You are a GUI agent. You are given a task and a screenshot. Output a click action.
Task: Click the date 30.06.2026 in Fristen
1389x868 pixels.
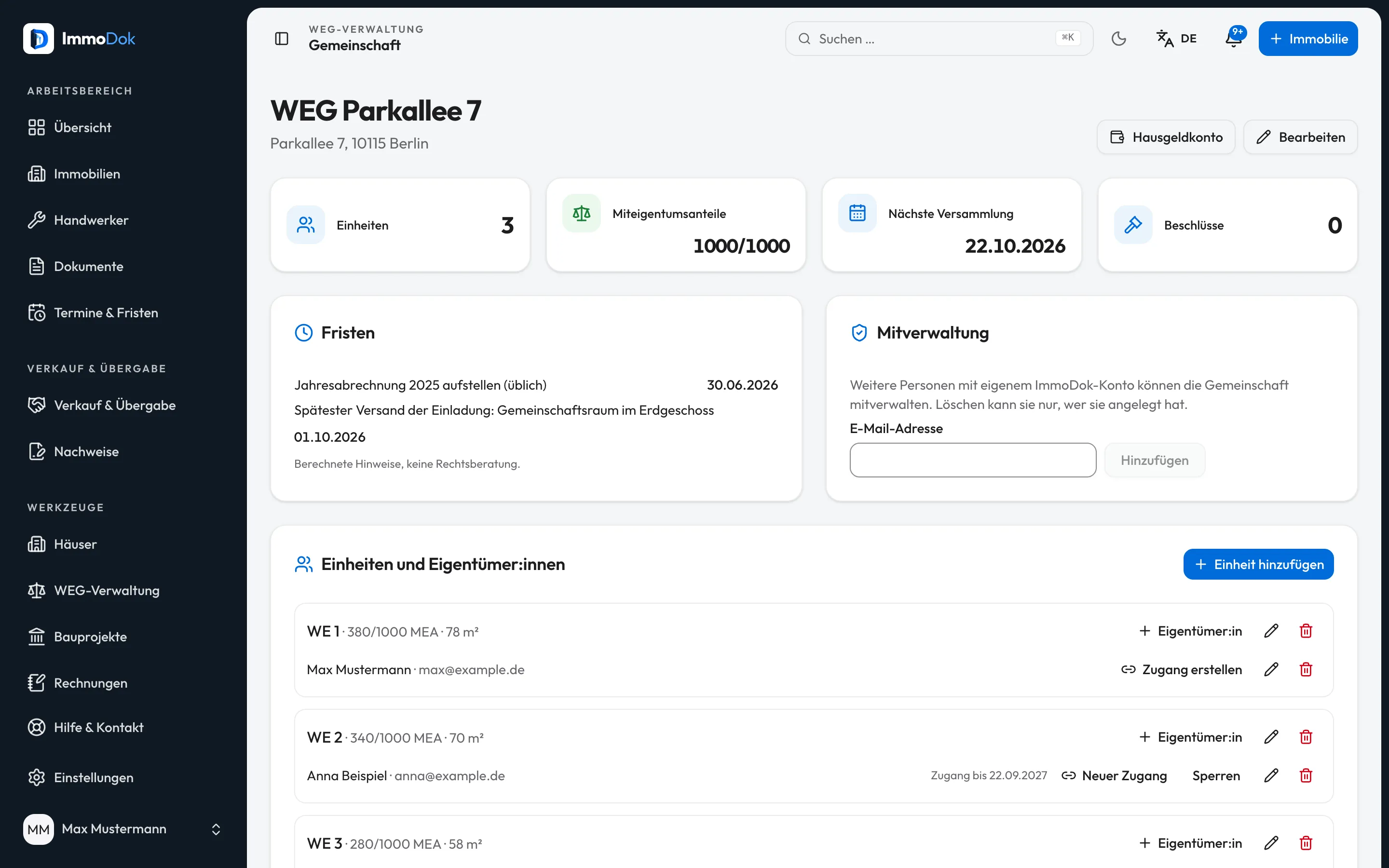[742, 385]
